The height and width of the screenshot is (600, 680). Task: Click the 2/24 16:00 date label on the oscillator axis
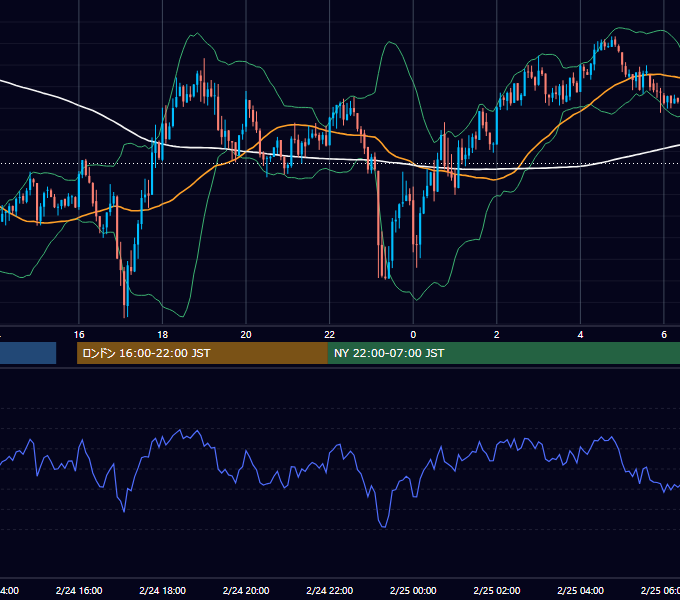point(79,590)
